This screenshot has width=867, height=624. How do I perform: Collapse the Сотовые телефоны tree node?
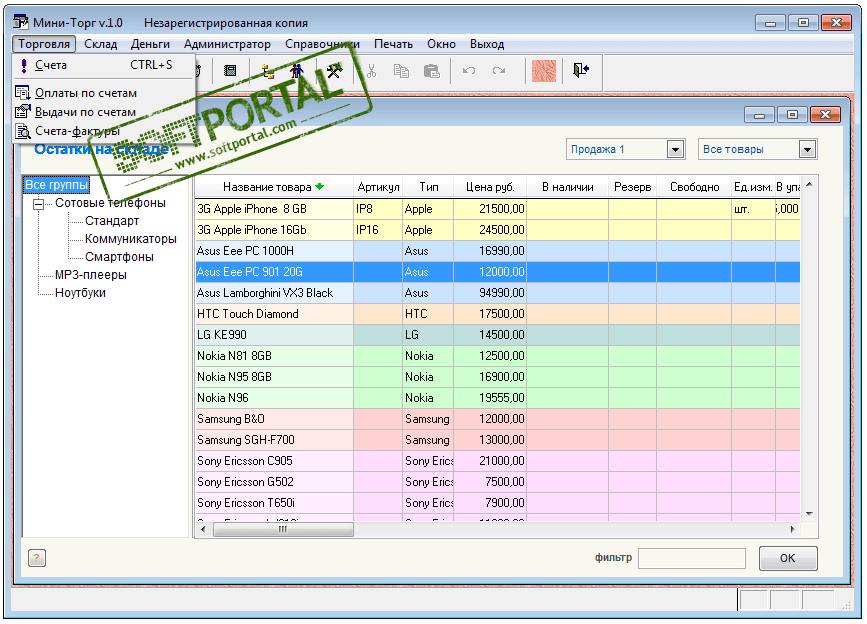38,204
